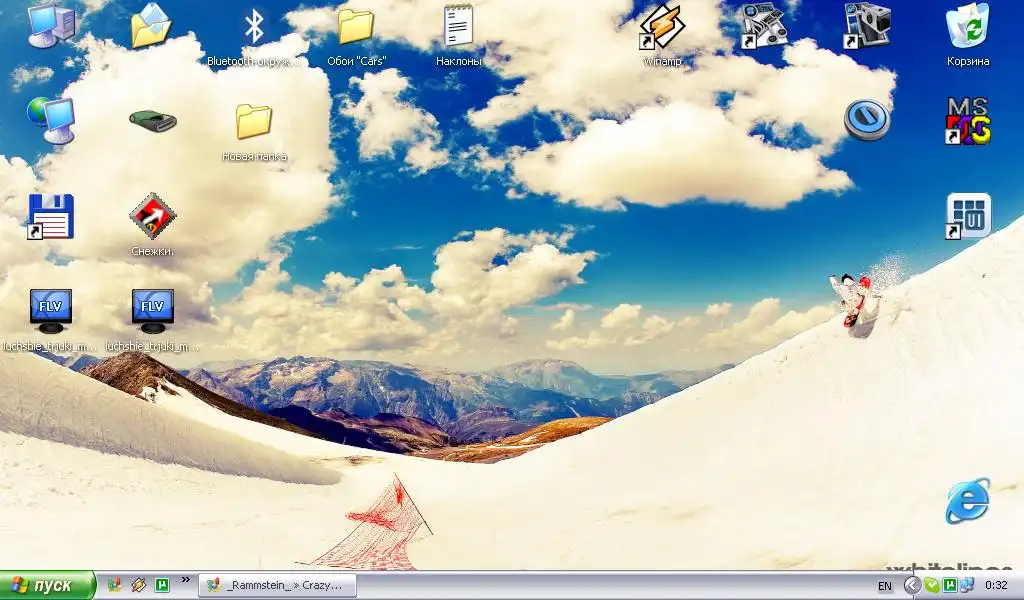This screenshot has height=600, width=1024.
Task: Select the Winamp desktop shortcut
Action: [x=661, y=28]
